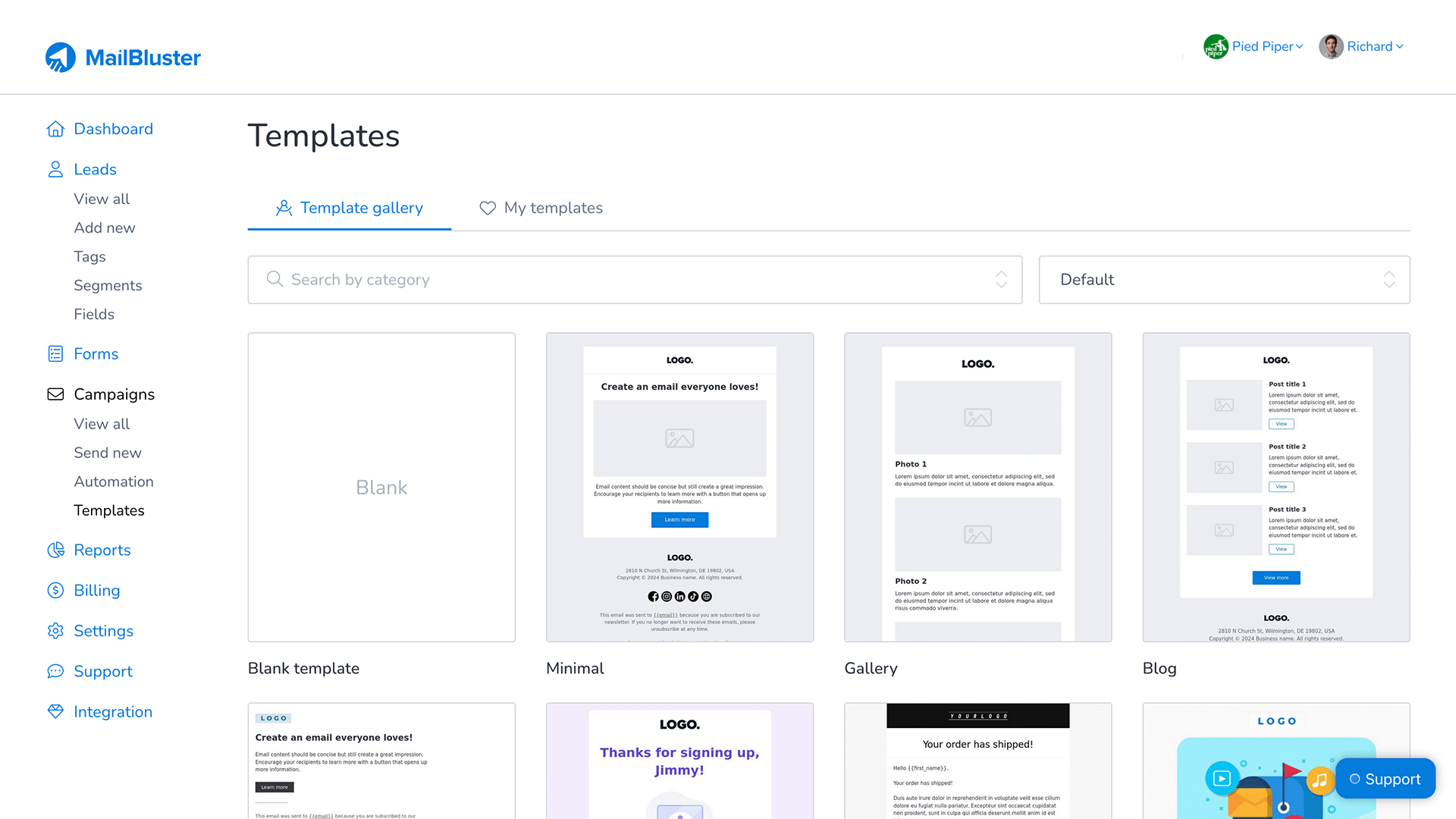This screenshot has height=819, width=1456.
Task: Click the Integration diamond icon
Action: pos(55,711)
